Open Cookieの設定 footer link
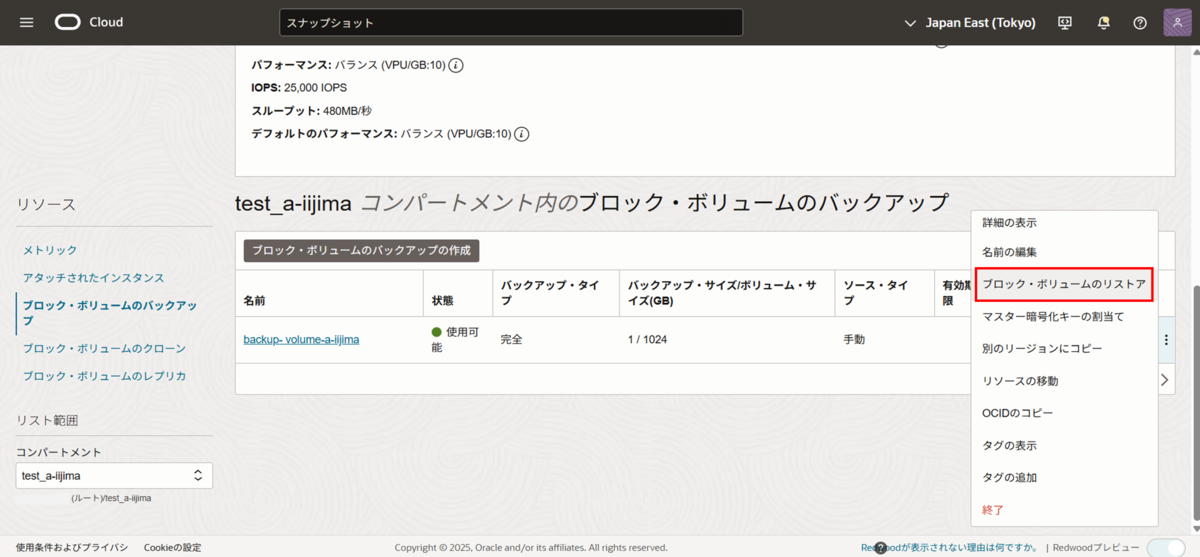Image resolution: width=1200 pixels, height=557 pixels. (x=172, y=547)
